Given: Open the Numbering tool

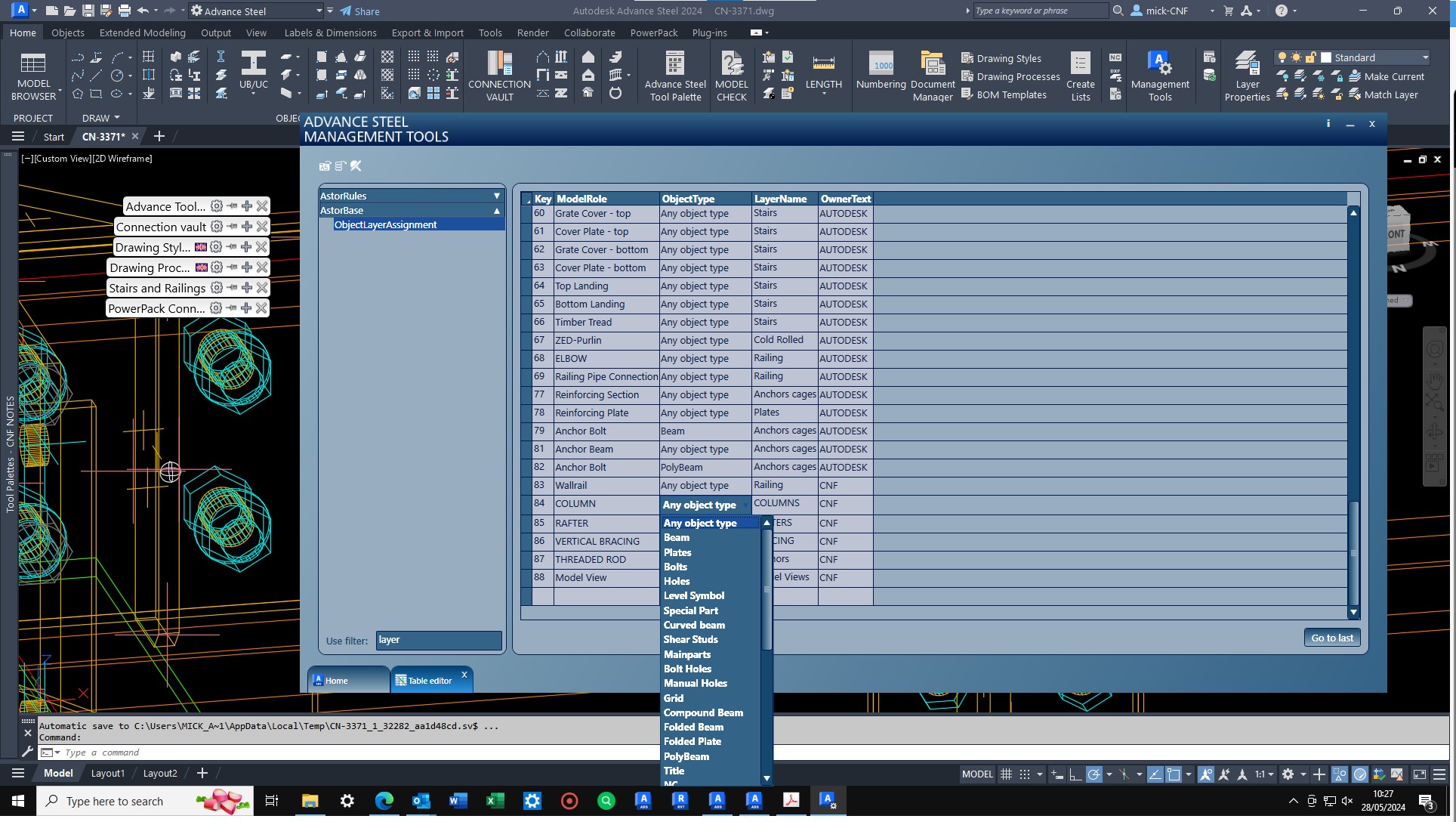Looking at the screenshot, I should (881, 75).
